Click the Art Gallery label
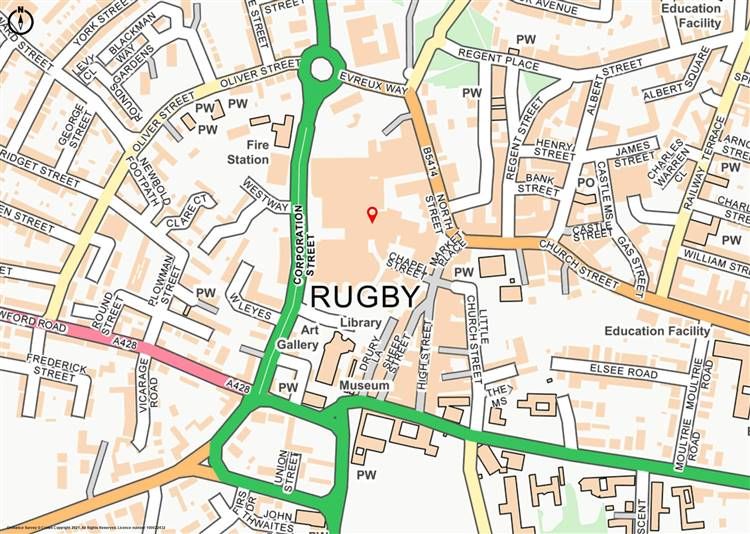Viewport: 750px width, 534px height. [298, 338]
